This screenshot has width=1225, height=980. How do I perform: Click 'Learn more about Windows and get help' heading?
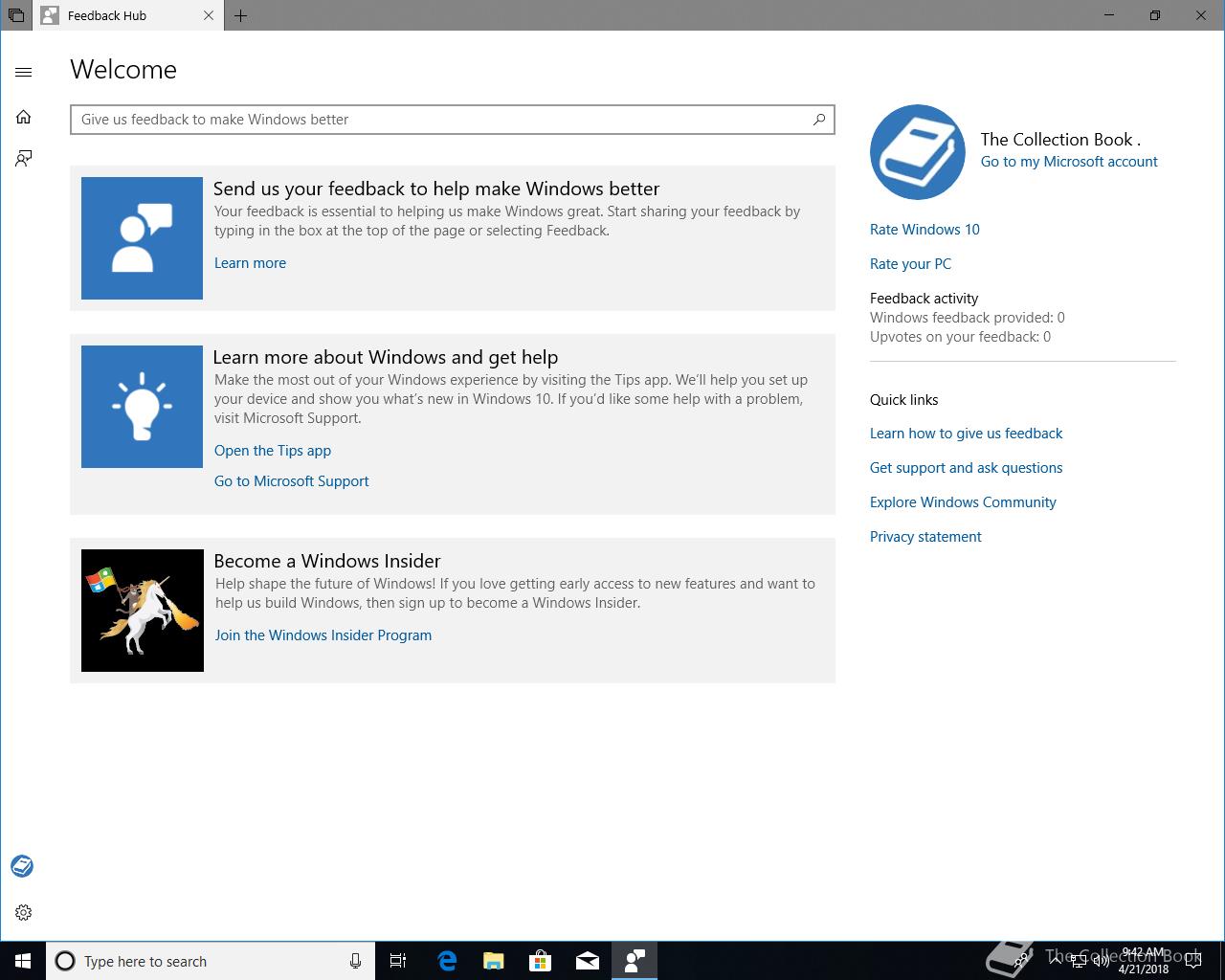pyautogui.click(x=386, y=357)
